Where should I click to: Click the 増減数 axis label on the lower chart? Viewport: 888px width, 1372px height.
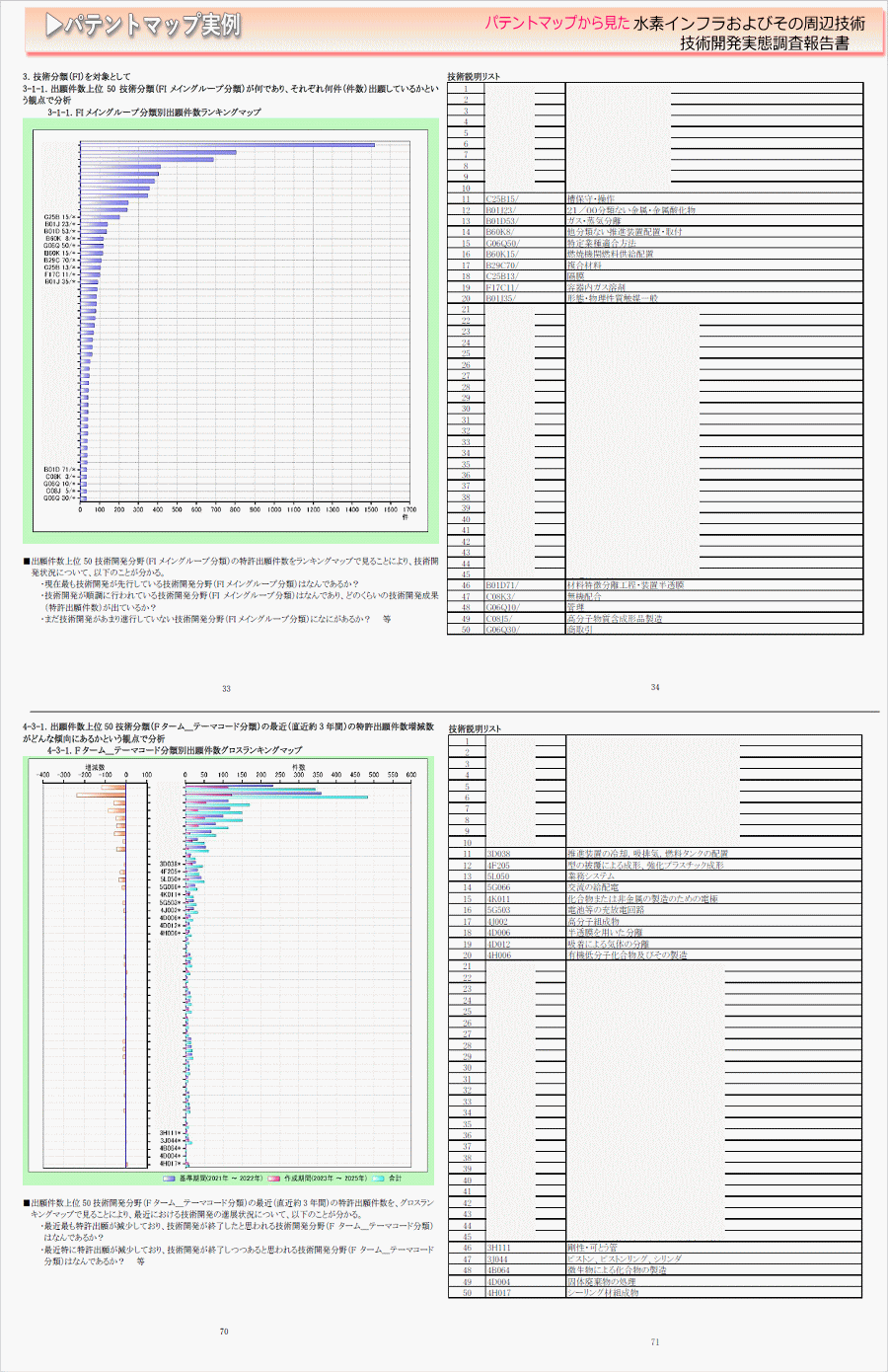tap(94, 767)
